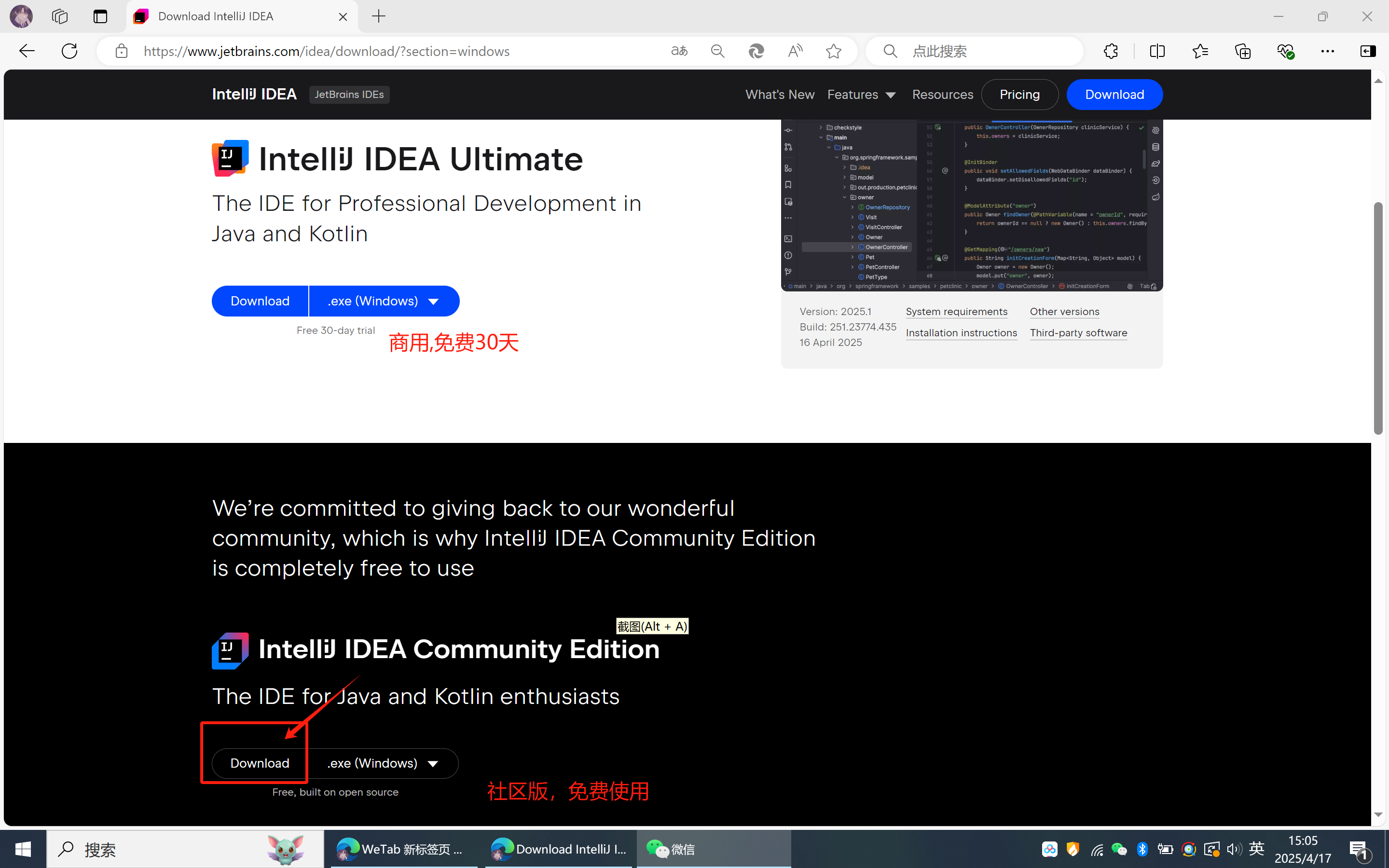Click the Read aloud icon
The height and width of the screenshot is (868, 1389).
pos(795,51)
